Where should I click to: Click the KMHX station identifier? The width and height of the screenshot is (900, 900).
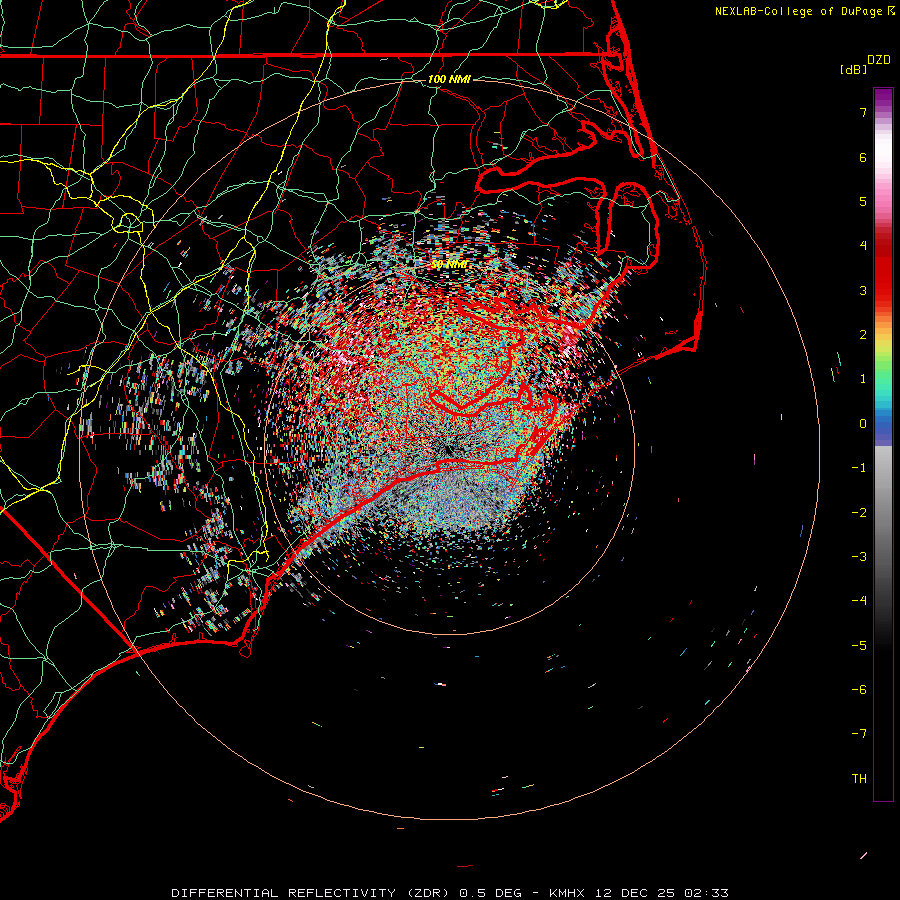569,893
